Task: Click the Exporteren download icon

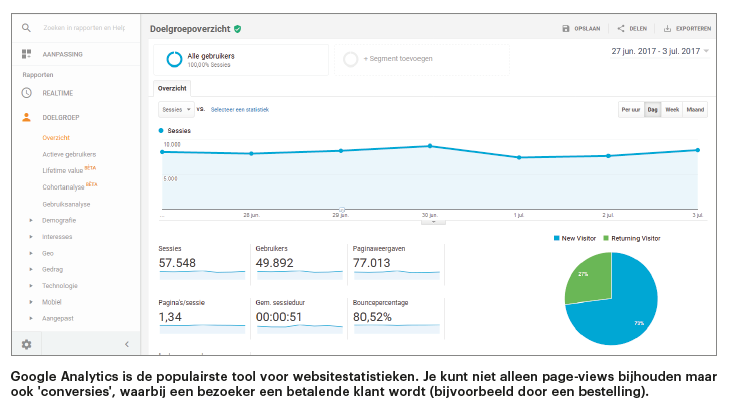Action: tap(668, 29)
